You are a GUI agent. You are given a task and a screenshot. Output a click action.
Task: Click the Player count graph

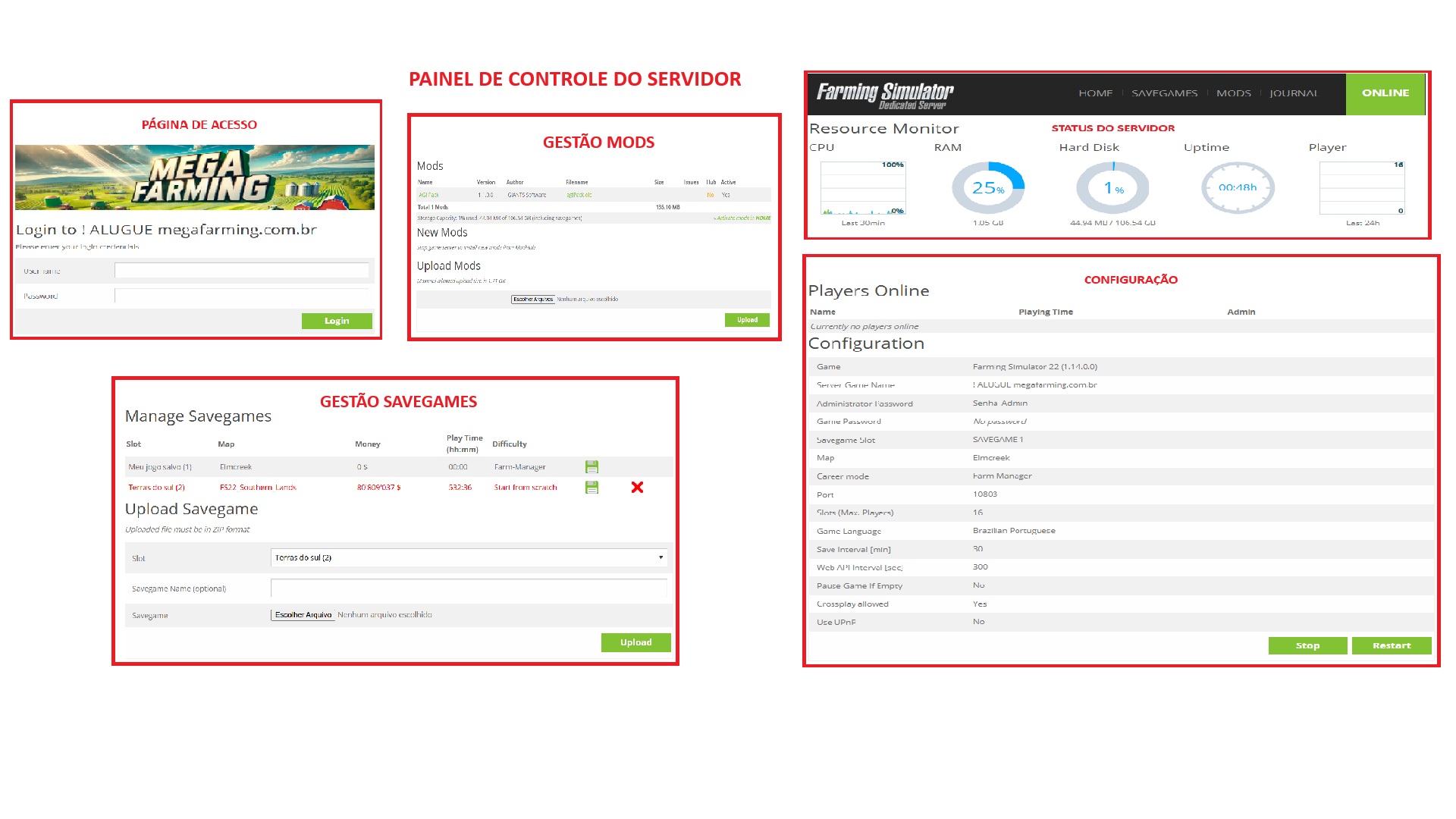[1362, 188]
